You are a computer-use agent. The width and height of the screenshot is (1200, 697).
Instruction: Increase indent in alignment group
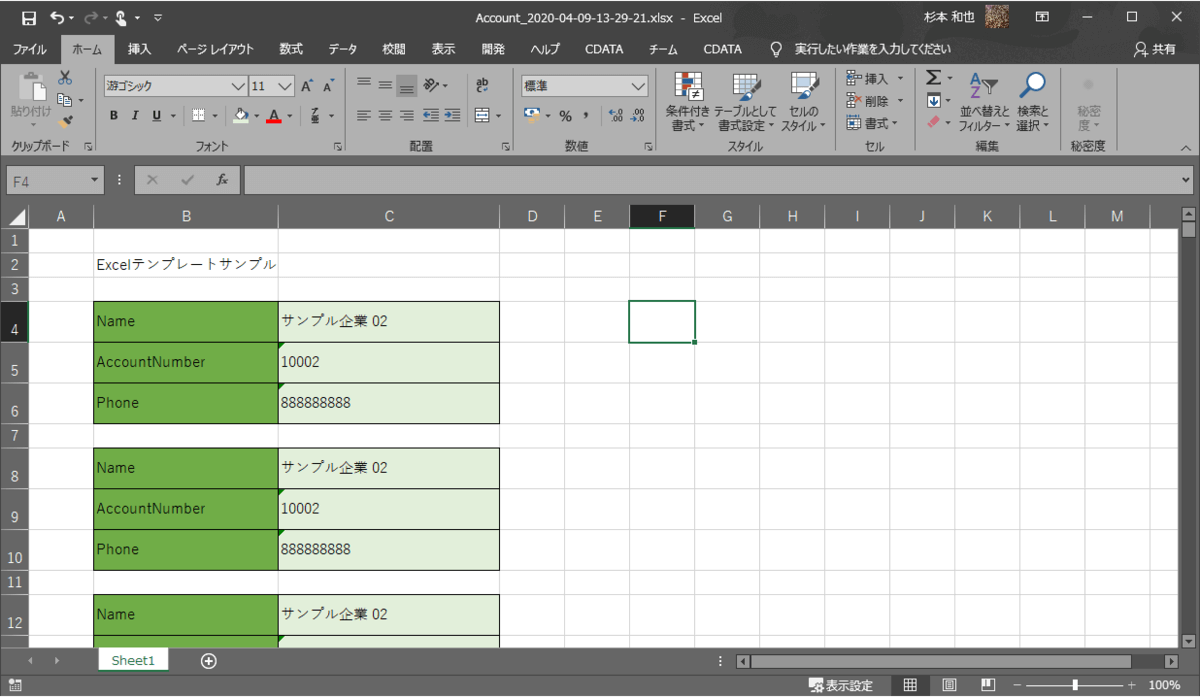[x=451, y=115]
